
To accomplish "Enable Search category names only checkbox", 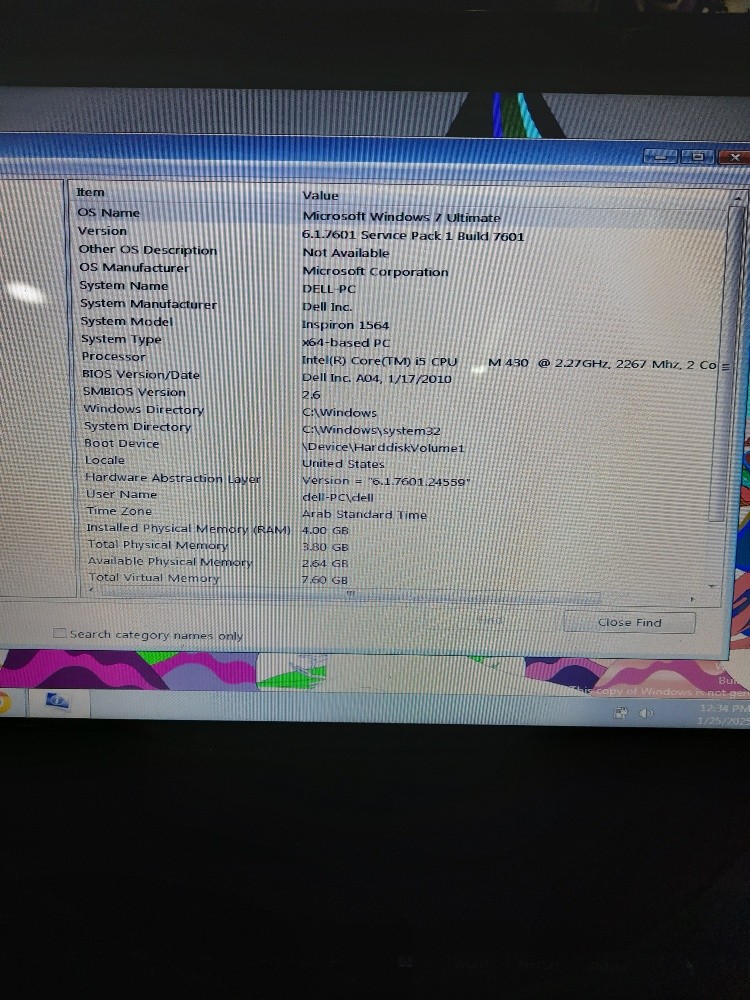I will tap(59, 633).
